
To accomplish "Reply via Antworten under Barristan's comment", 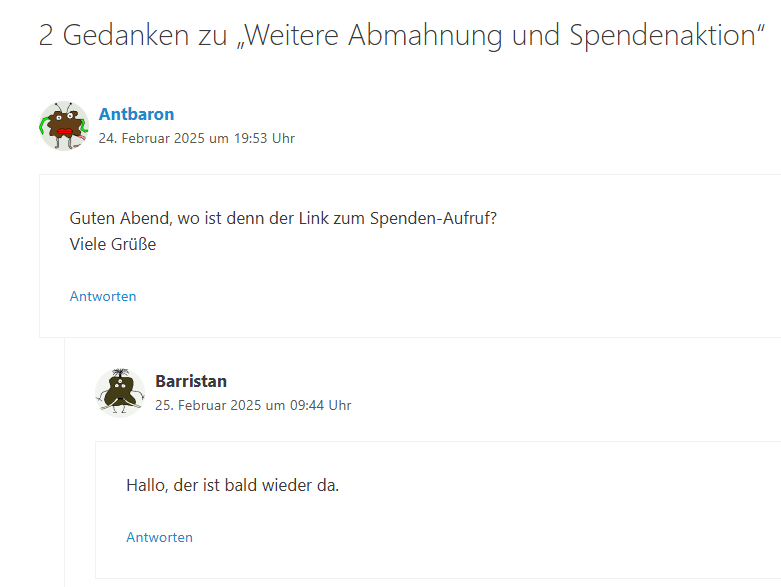I will (159, 537).
